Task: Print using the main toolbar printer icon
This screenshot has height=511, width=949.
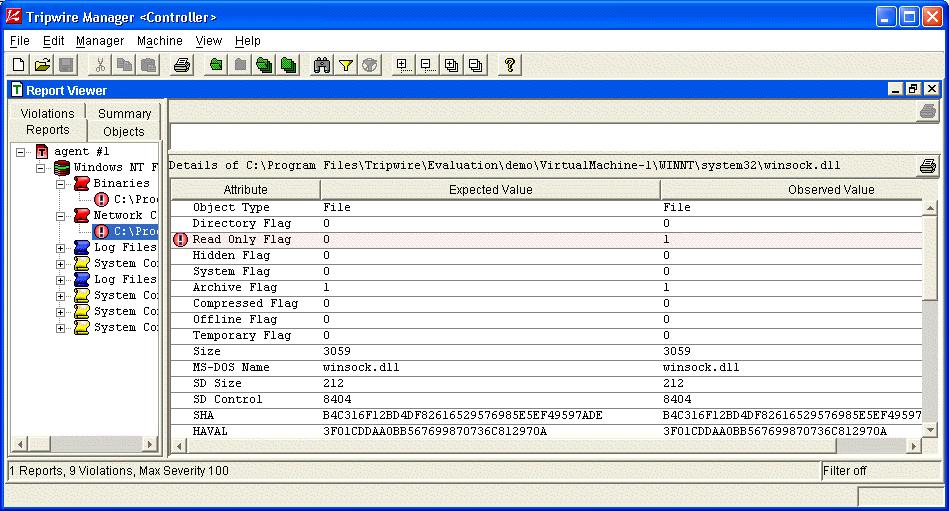Action: coord(182,65)
